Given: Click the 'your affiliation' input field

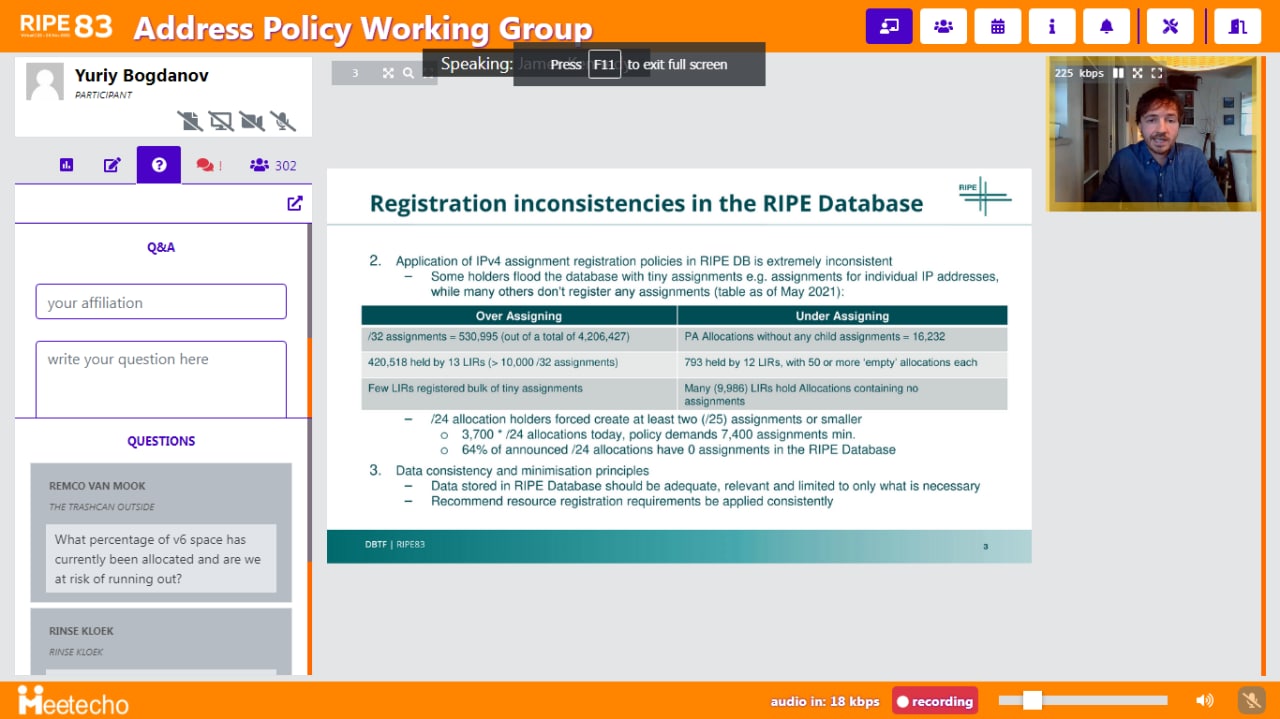Looking at the screenshot, I should tap(161, 302).
